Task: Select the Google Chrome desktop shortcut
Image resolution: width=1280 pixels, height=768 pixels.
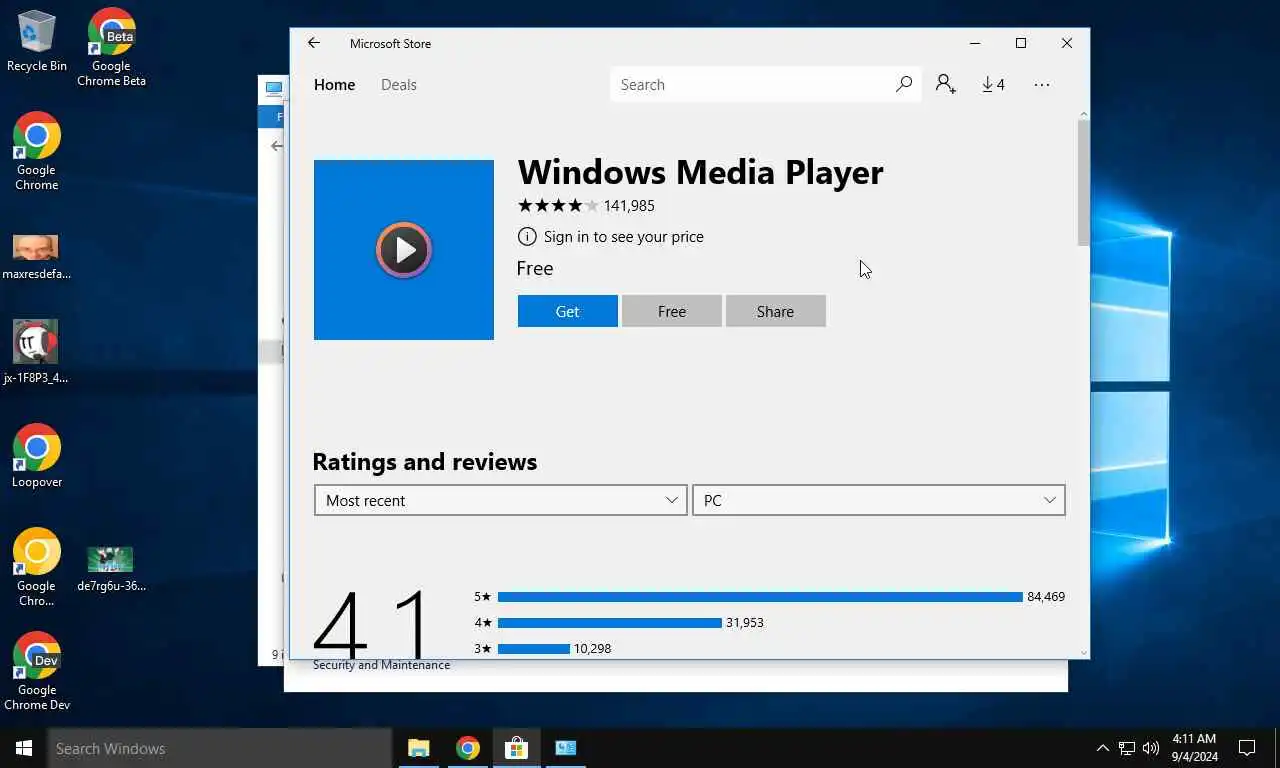Action: 37,151
